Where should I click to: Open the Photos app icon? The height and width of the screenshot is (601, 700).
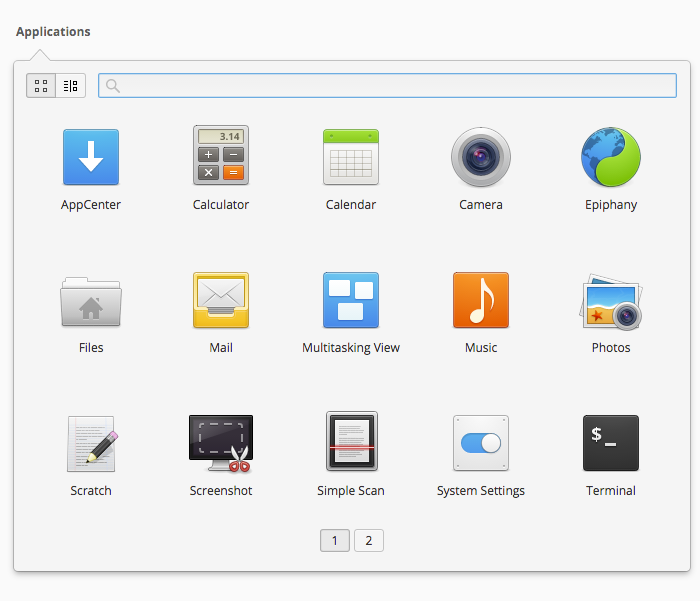tap(611, 302)
